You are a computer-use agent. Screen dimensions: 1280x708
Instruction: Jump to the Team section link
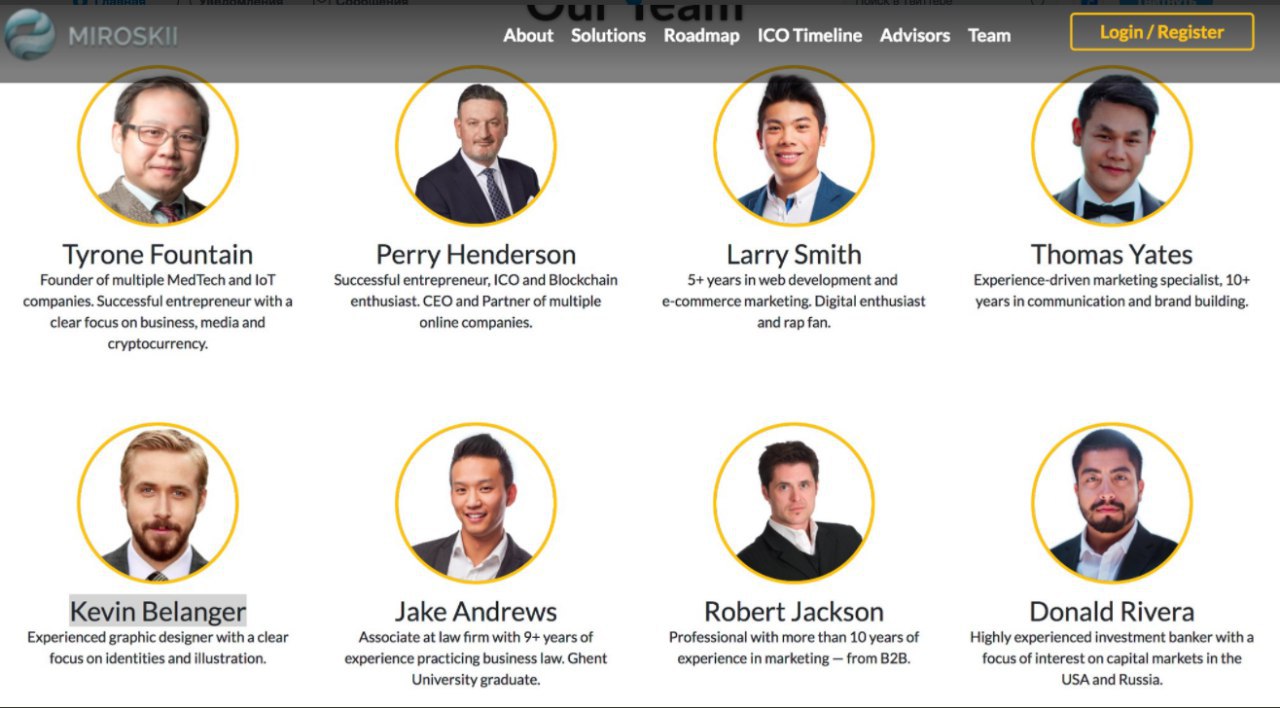(x=989, y=35)
